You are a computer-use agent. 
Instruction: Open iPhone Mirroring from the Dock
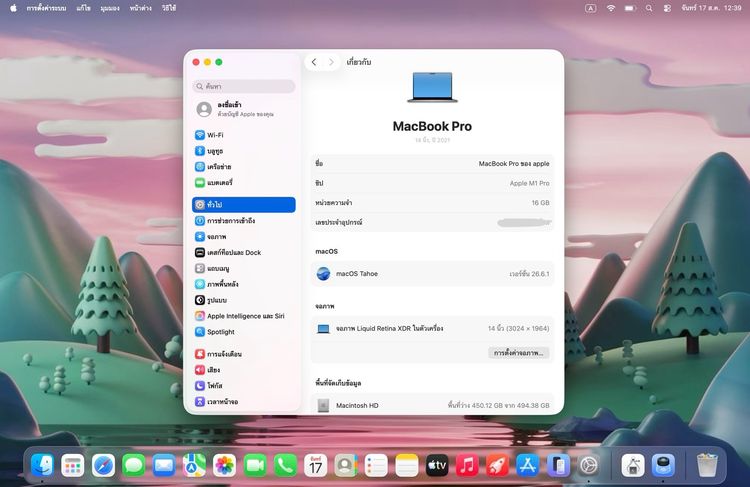pos(558,465)
